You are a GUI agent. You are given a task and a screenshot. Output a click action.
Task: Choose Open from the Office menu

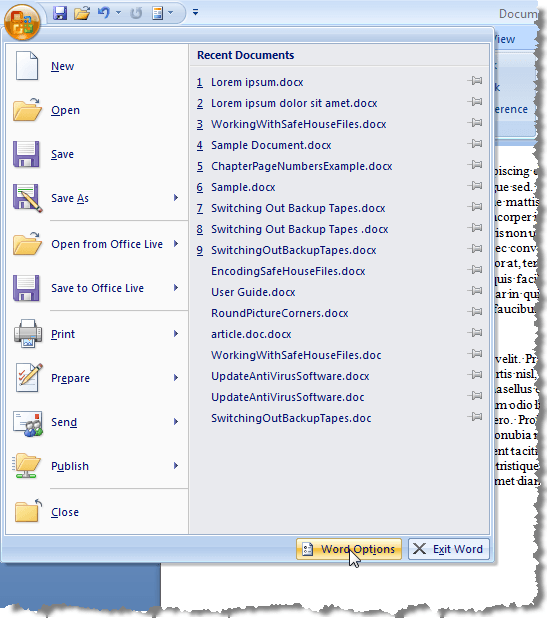(97, 110)
